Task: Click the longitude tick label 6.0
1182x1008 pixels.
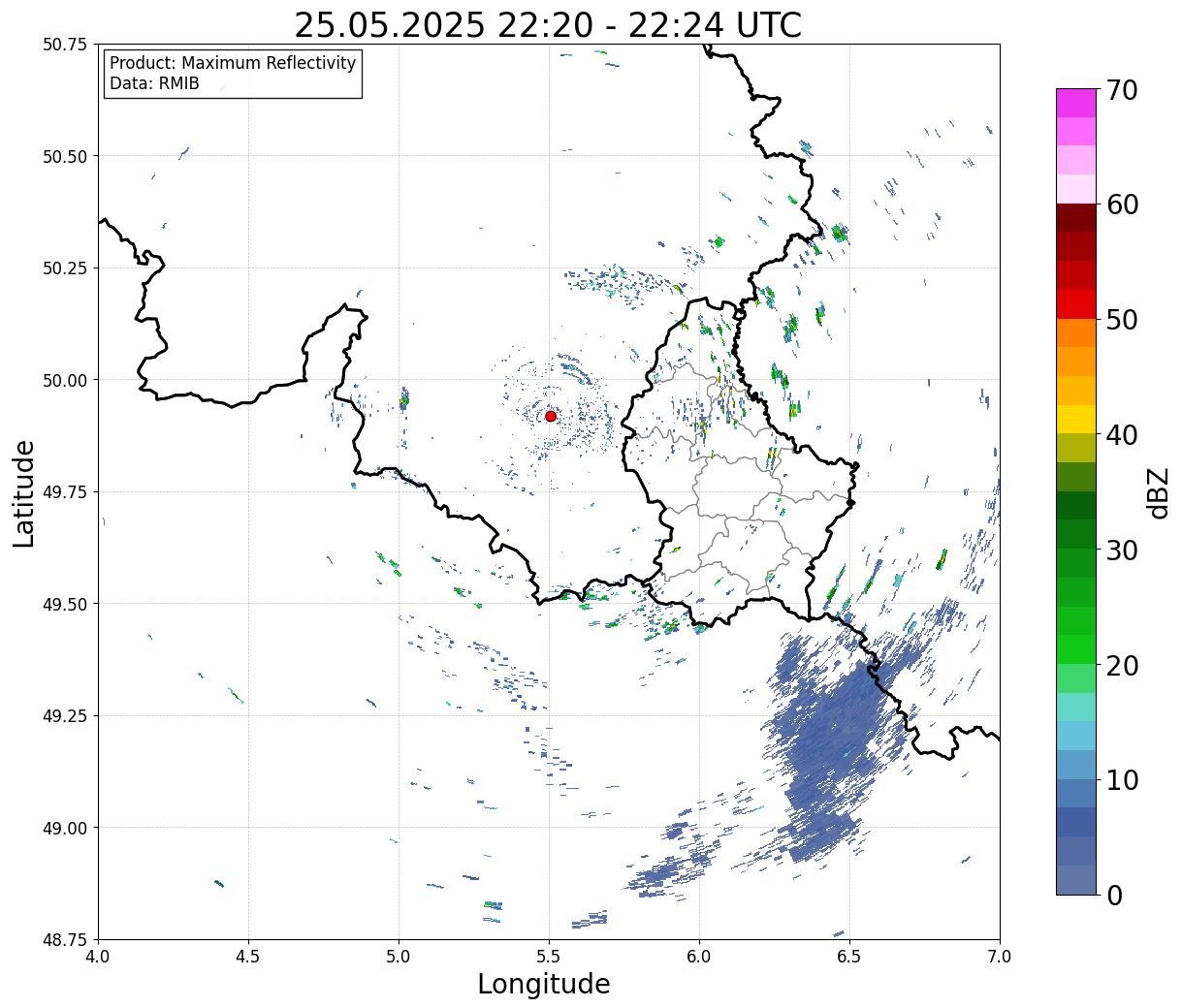Action: (x=699, y=957)
